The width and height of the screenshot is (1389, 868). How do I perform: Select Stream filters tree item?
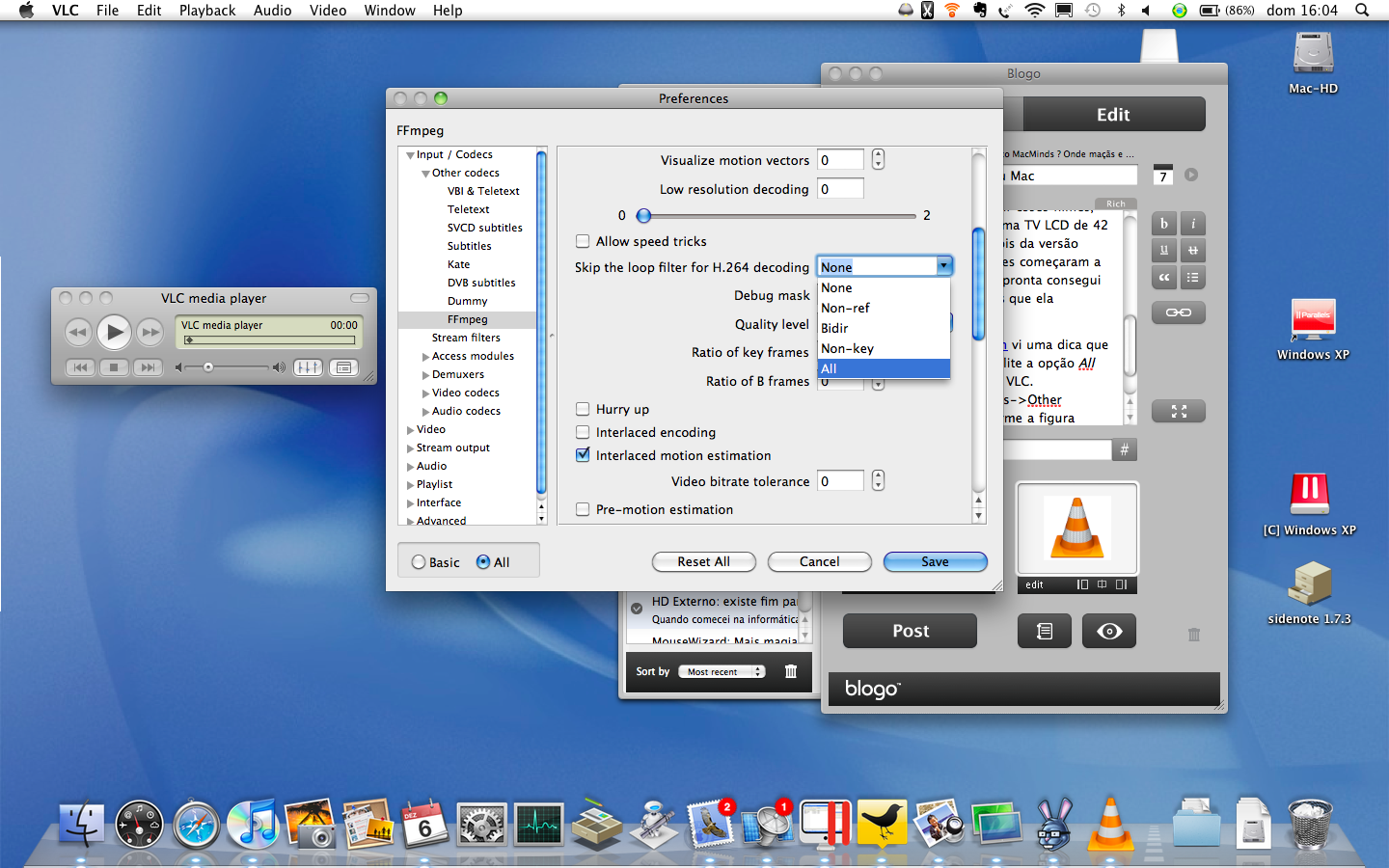click(466, 338)
